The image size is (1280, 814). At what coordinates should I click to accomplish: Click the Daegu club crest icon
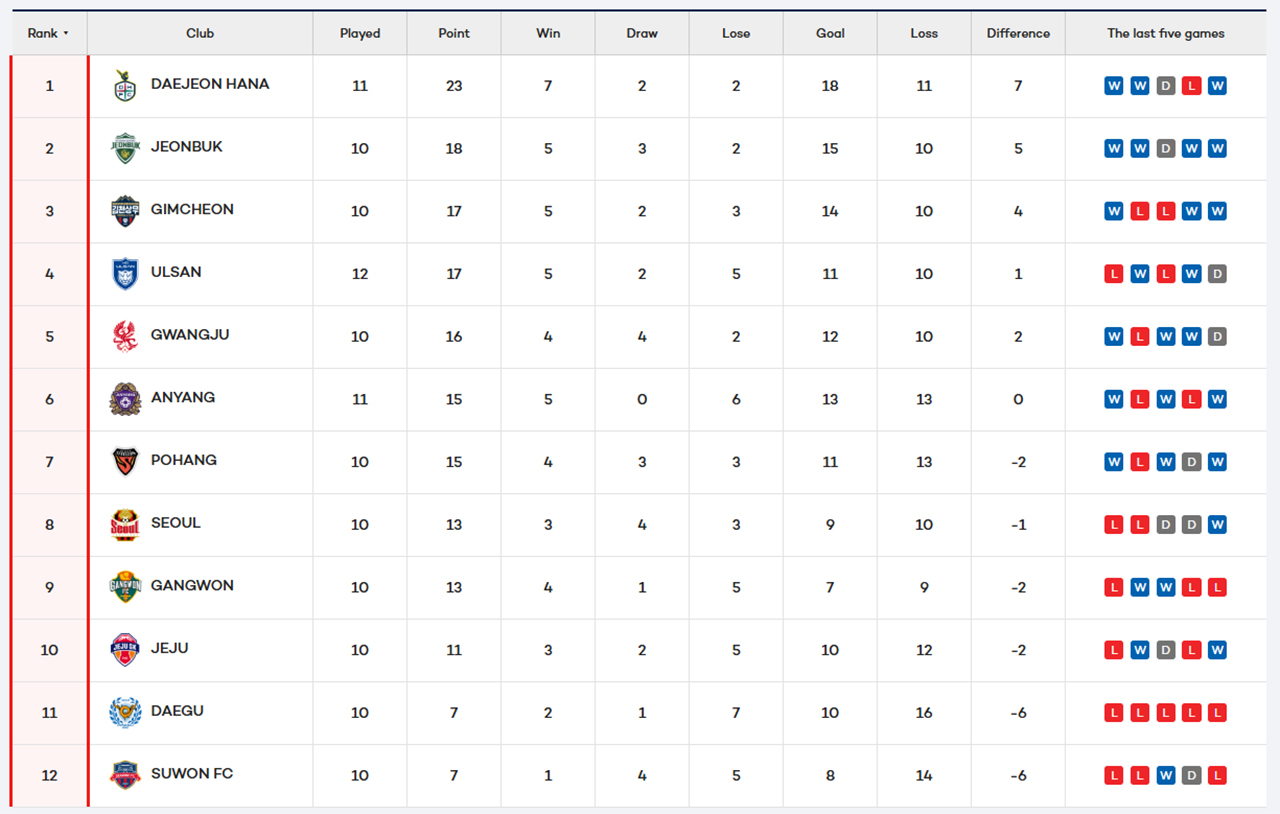(x=125, y=712)
